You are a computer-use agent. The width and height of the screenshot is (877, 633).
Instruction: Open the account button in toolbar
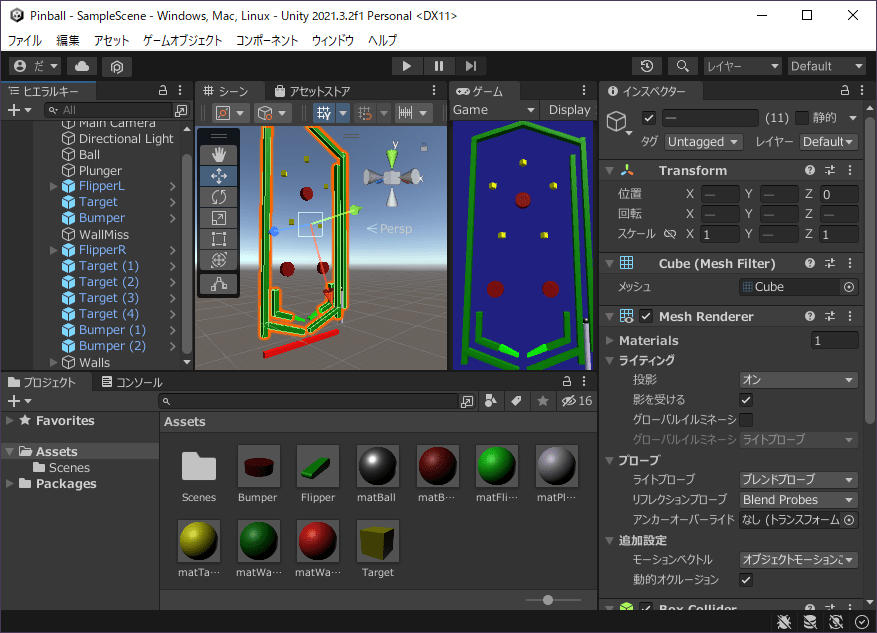pos(36,66)
